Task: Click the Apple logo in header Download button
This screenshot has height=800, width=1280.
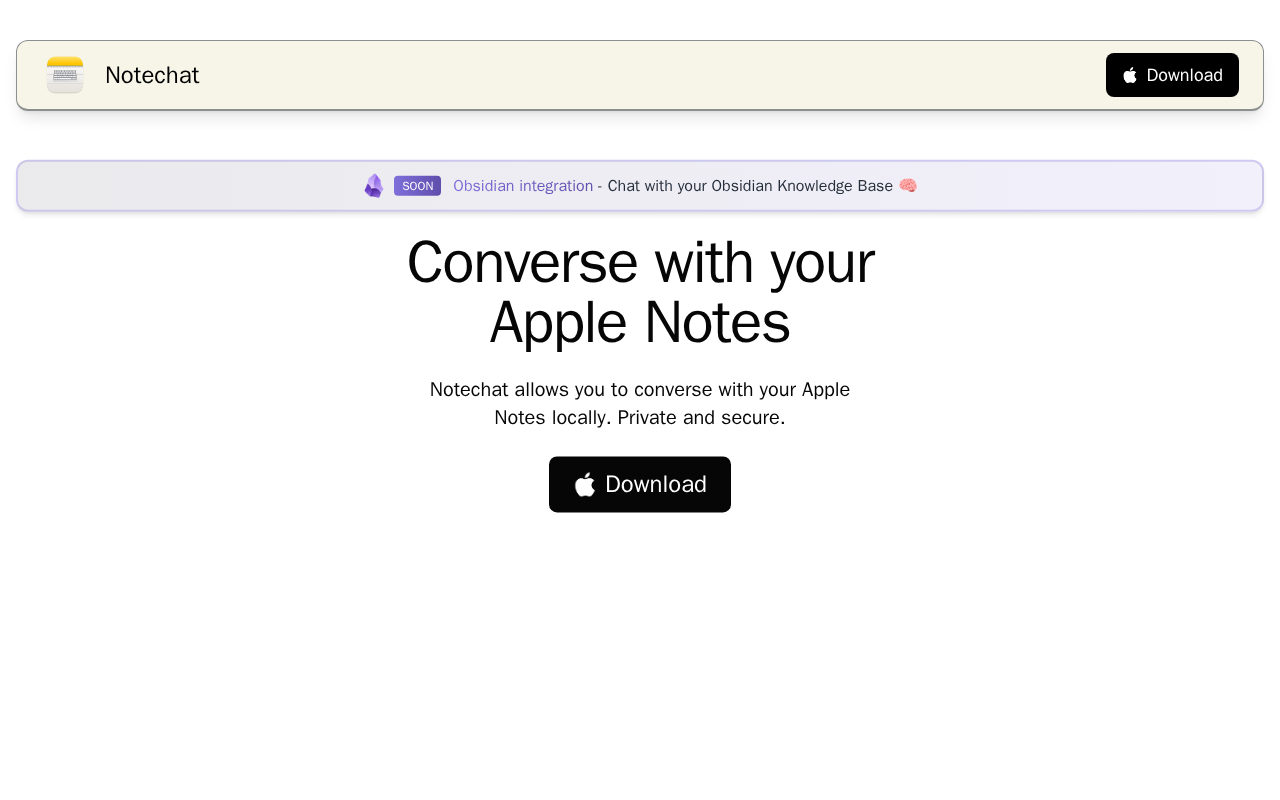Action: [x=1130, y=75]
